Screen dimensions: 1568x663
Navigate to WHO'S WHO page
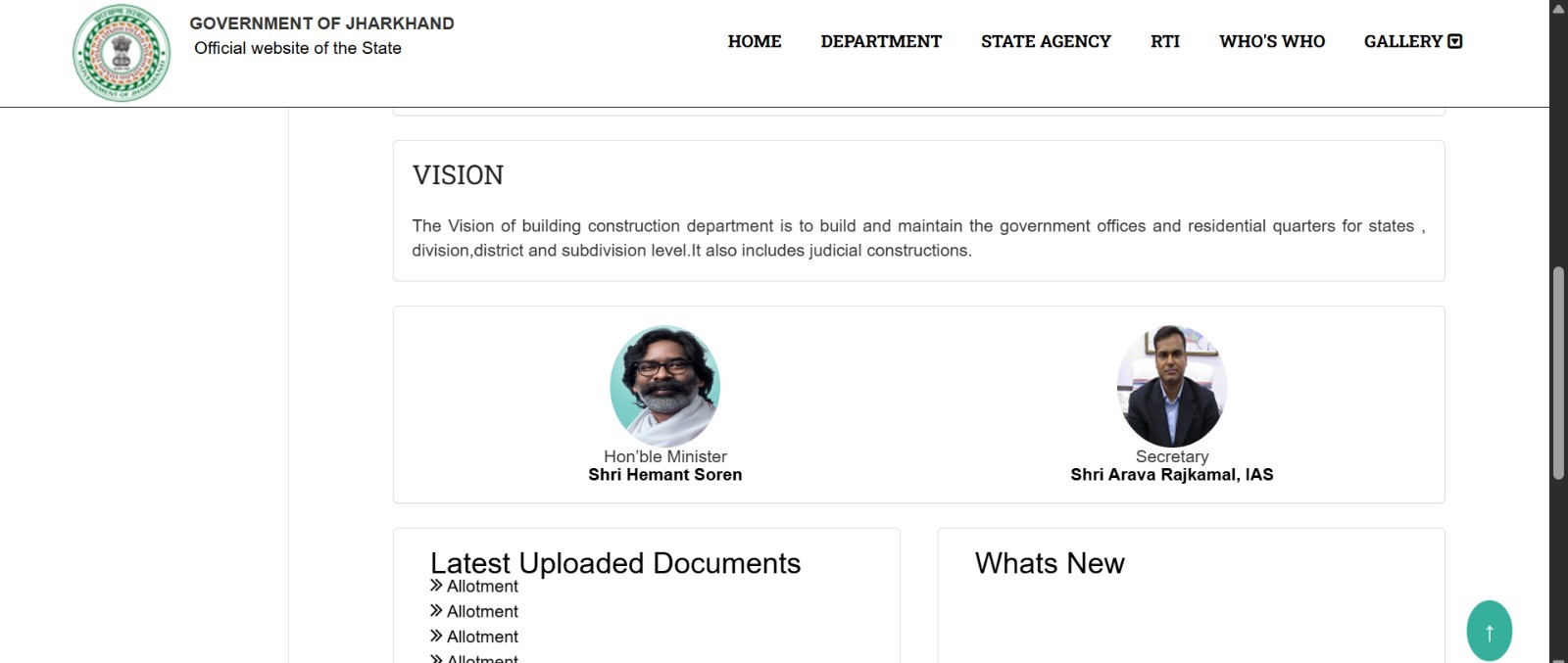point(1271,41)
